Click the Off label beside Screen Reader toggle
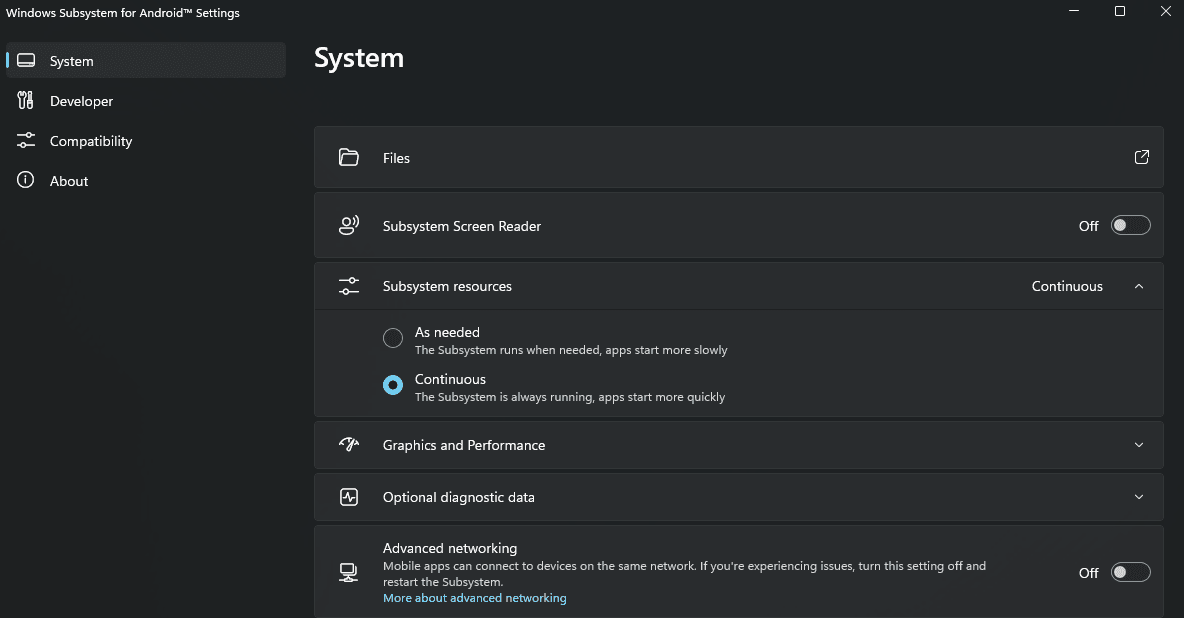This screenshot has height=618, width=1184. pos(1088,226)
